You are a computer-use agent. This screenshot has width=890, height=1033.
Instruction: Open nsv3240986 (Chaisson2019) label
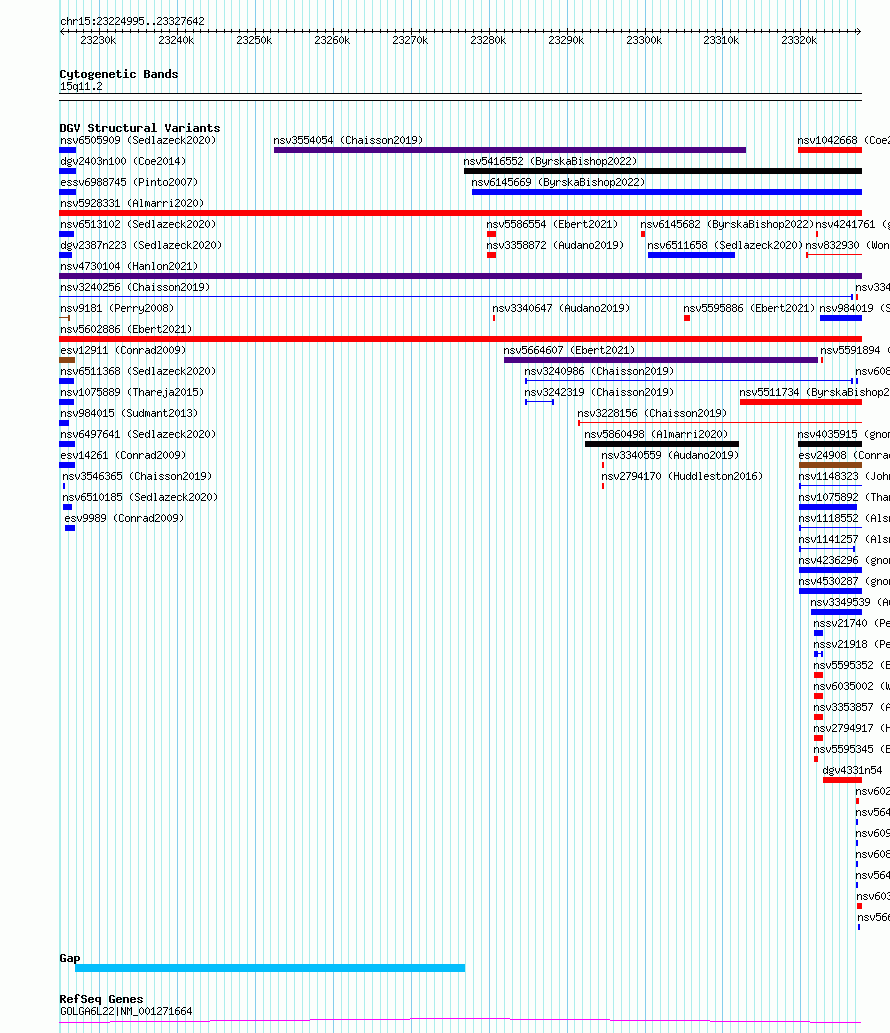coord(599,372)
